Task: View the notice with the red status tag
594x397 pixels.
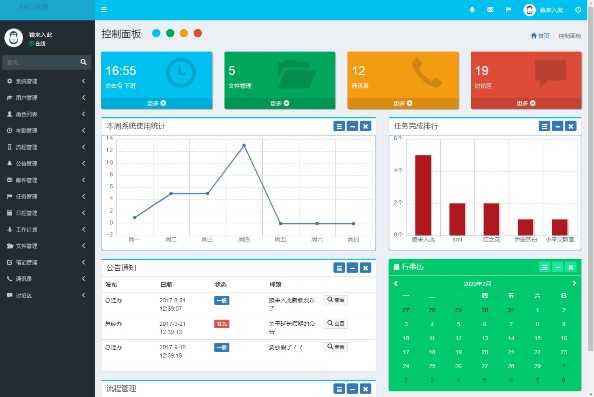Action: [x=336, y=323]
